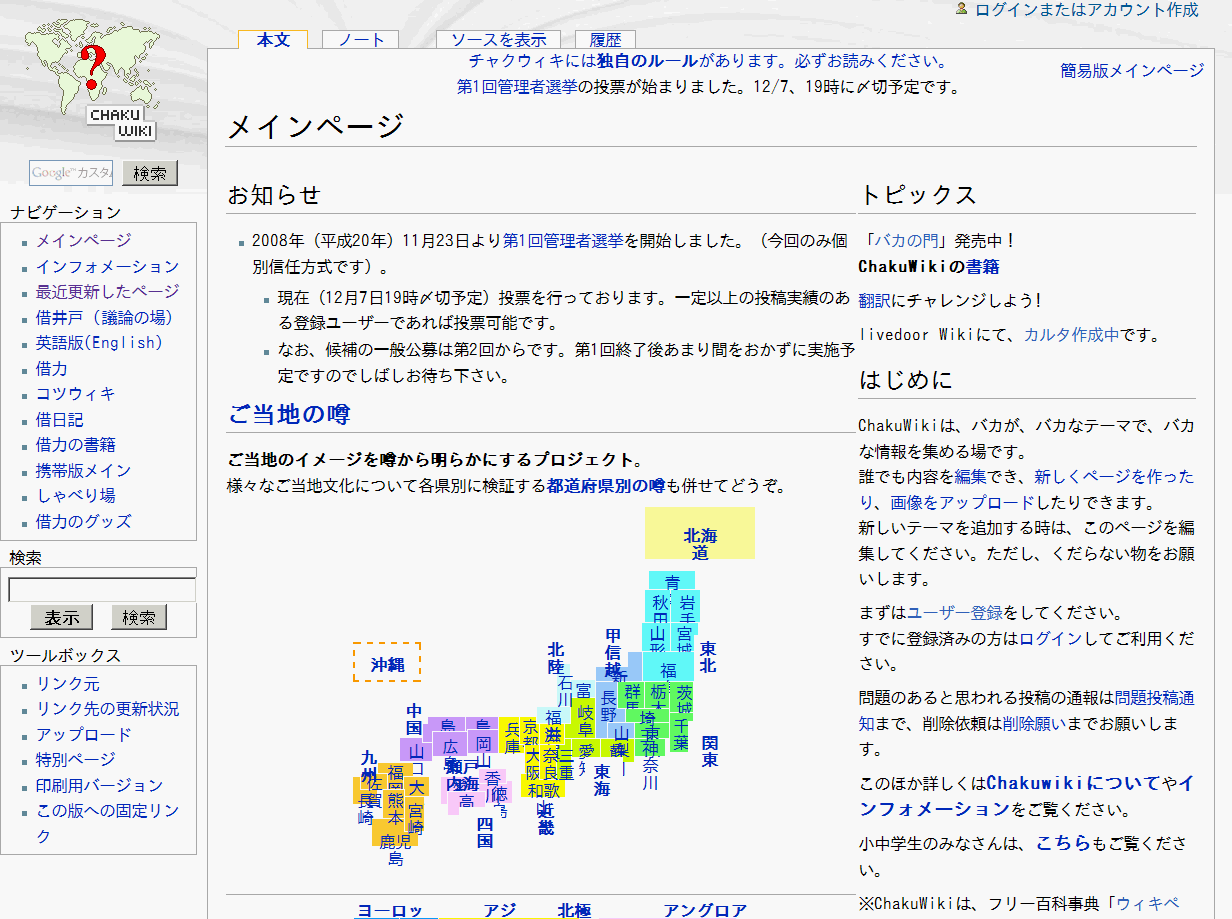Switch to the ノート tab

359,39
